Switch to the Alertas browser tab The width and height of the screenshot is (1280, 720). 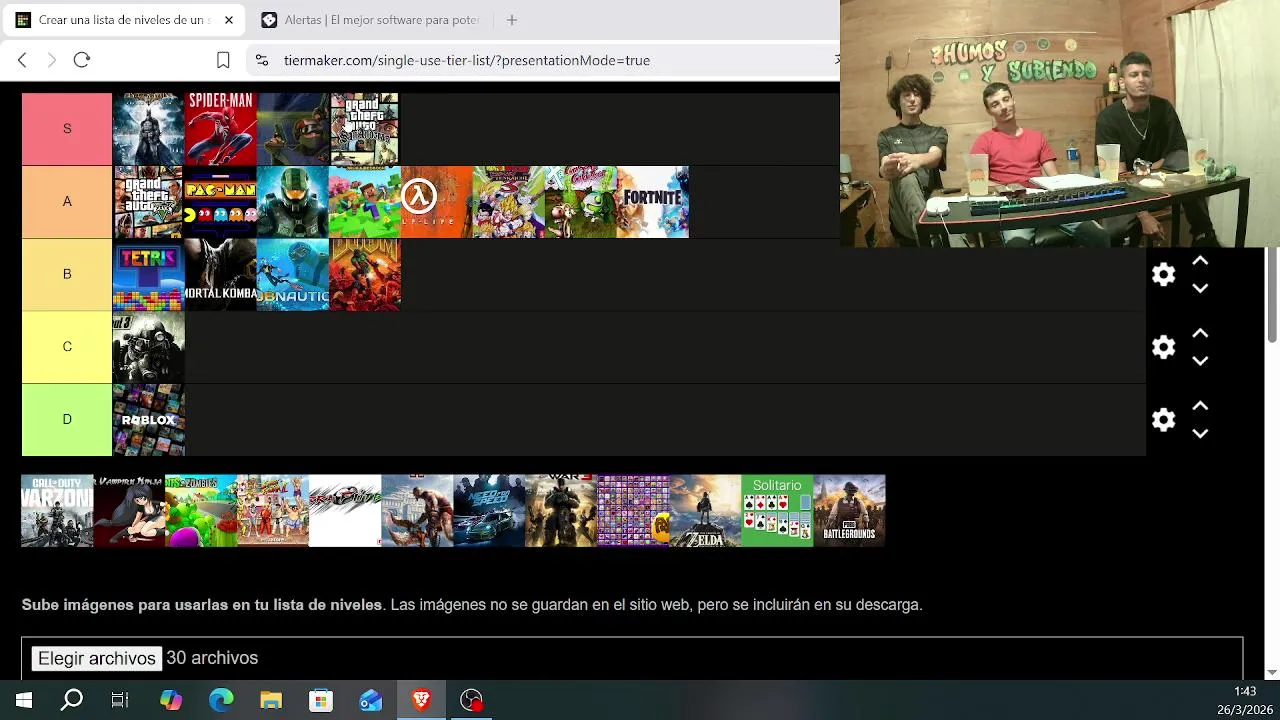click(370, 20)
